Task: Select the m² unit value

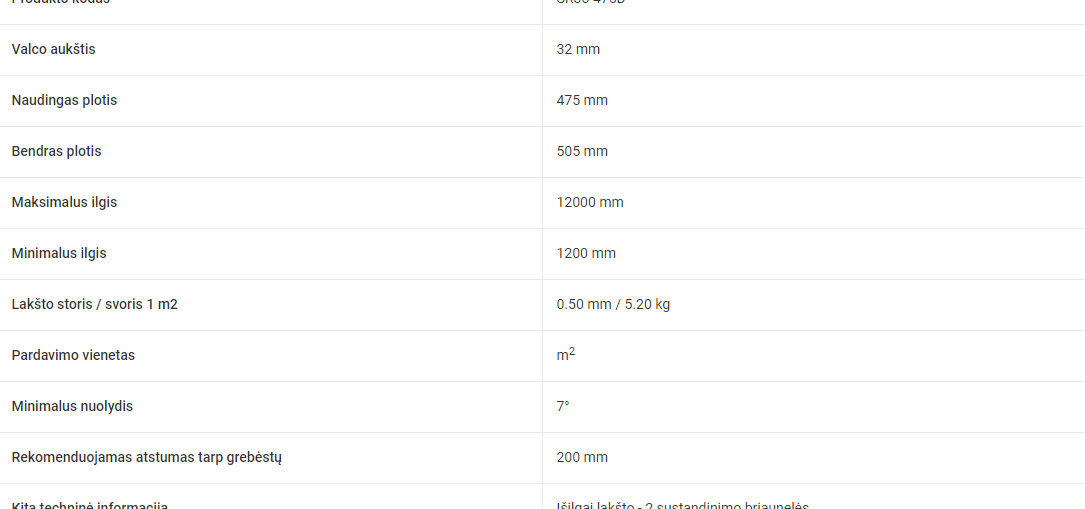Action: [x=565, y=355]
